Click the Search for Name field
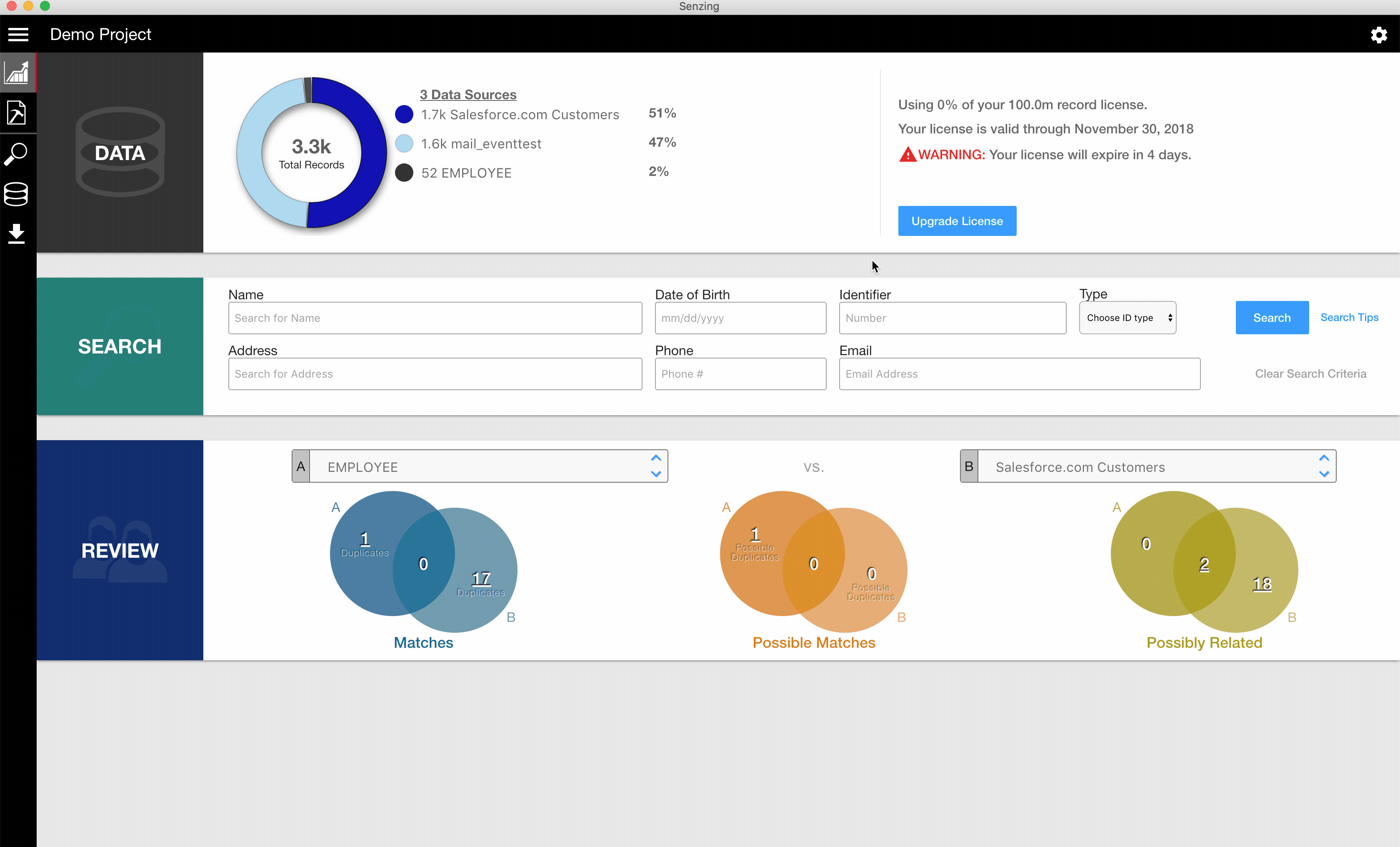The image size is (1400, 847). point(435,318)
